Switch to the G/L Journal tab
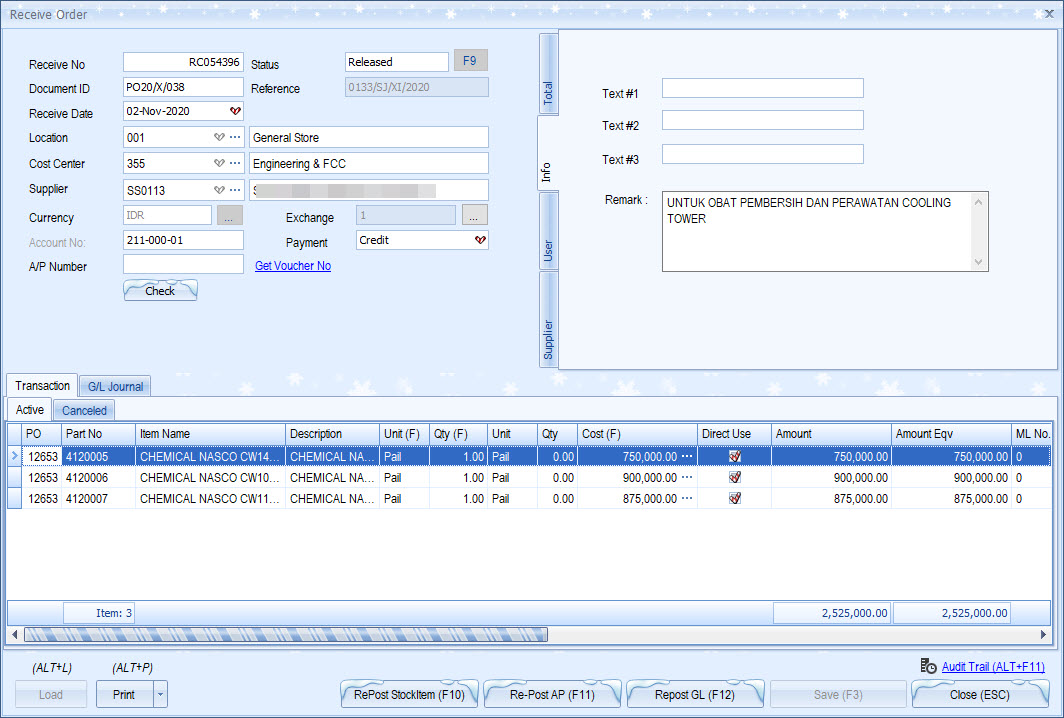 click(115, 386)
